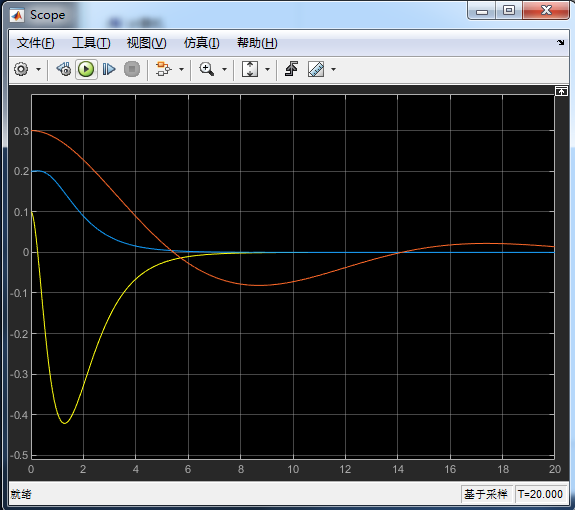The width and height of the screenshot is (575, 510).
Task: Expand the axes scaling options arrow
Action: [267, 69]
